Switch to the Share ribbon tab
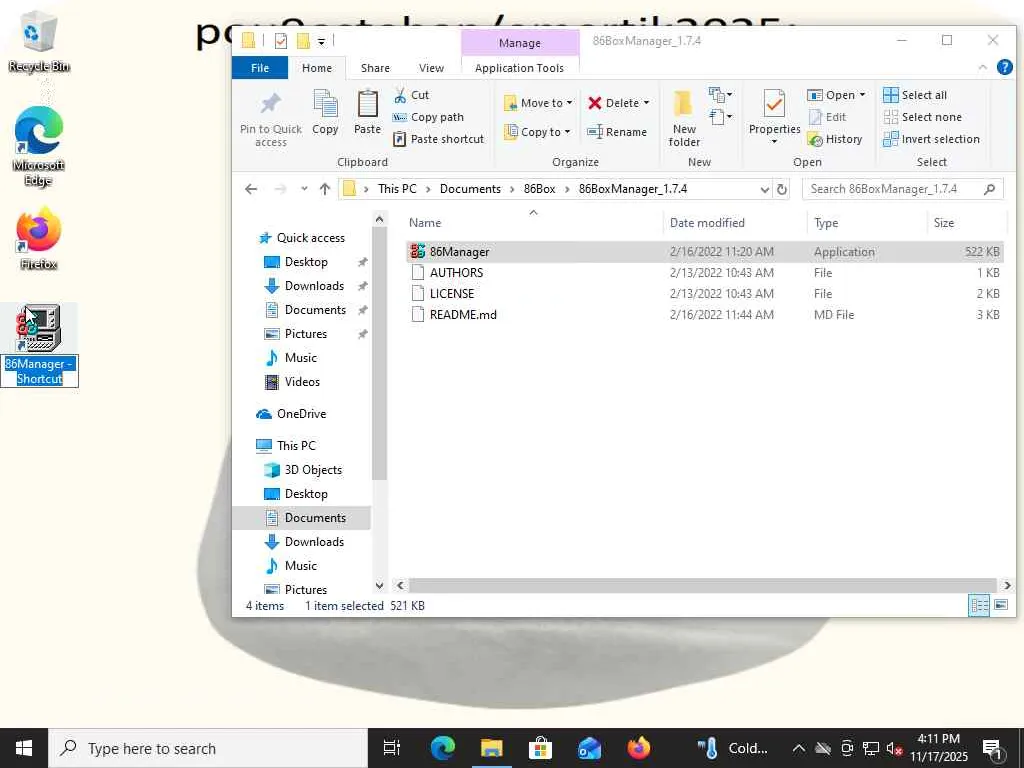The width and height of the screenshot is (1024, 768). [375, 68]
